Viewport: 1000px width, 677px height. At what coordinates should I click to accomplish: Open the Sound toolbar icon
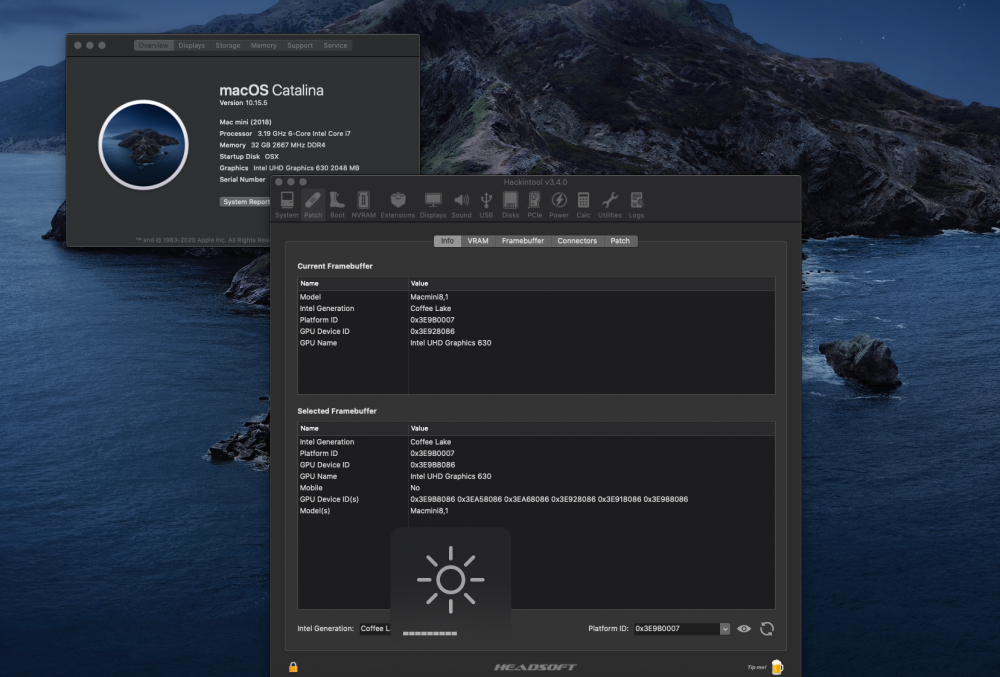(x=462, y=205)
